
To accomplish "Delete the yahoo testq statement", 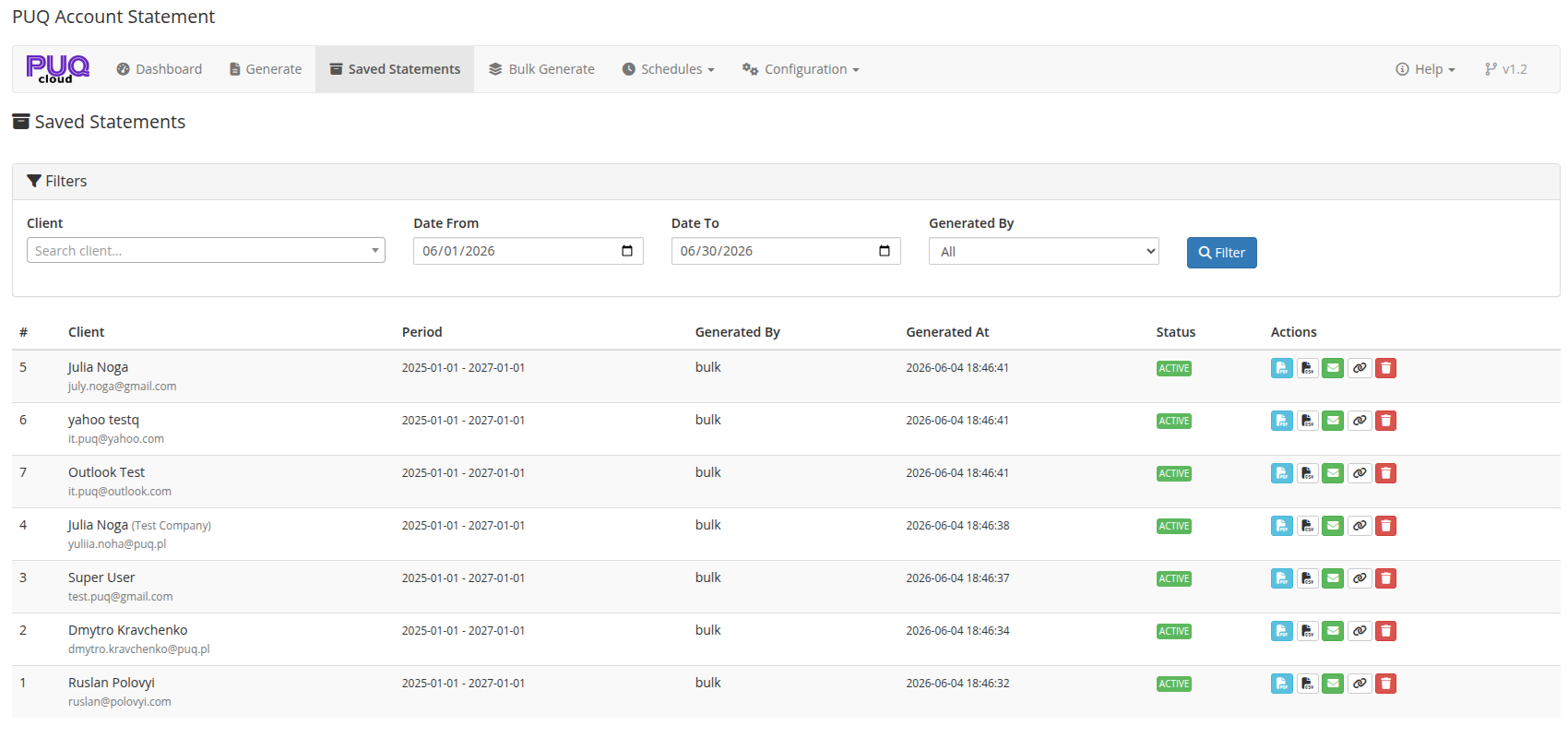I will (x=1385, y=421).
